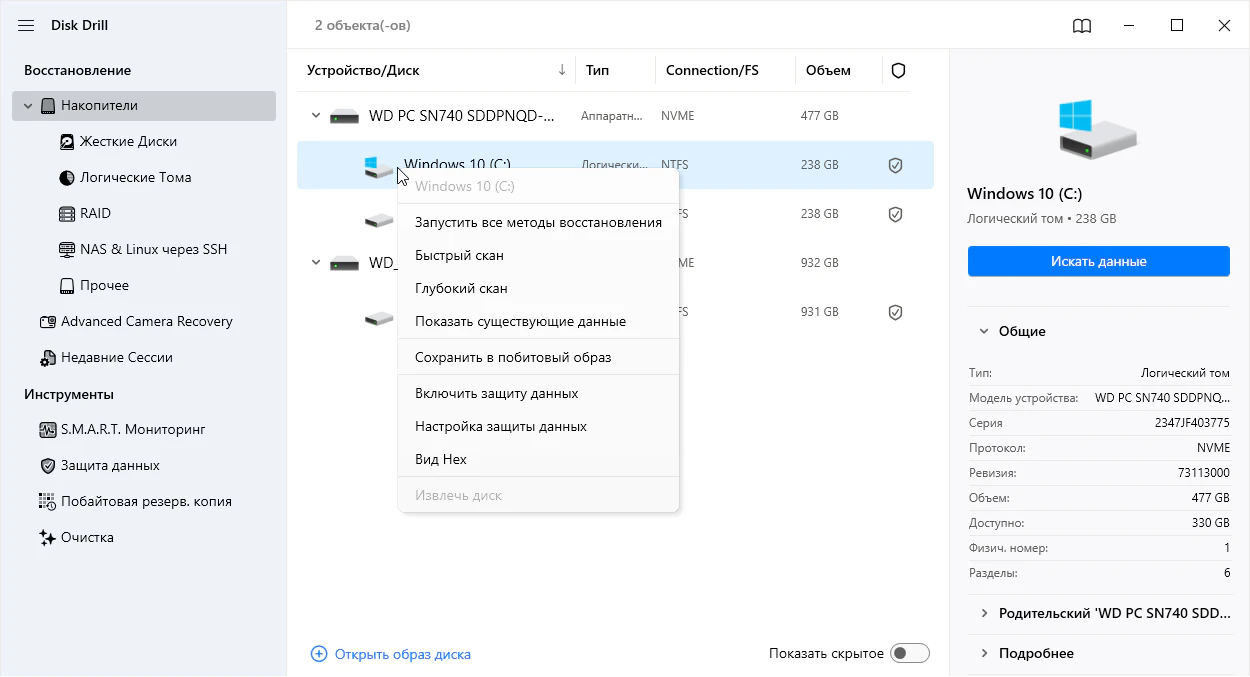Collapse the Накопители tree section
Viewport: 1250px width, 677px height.
28,106
